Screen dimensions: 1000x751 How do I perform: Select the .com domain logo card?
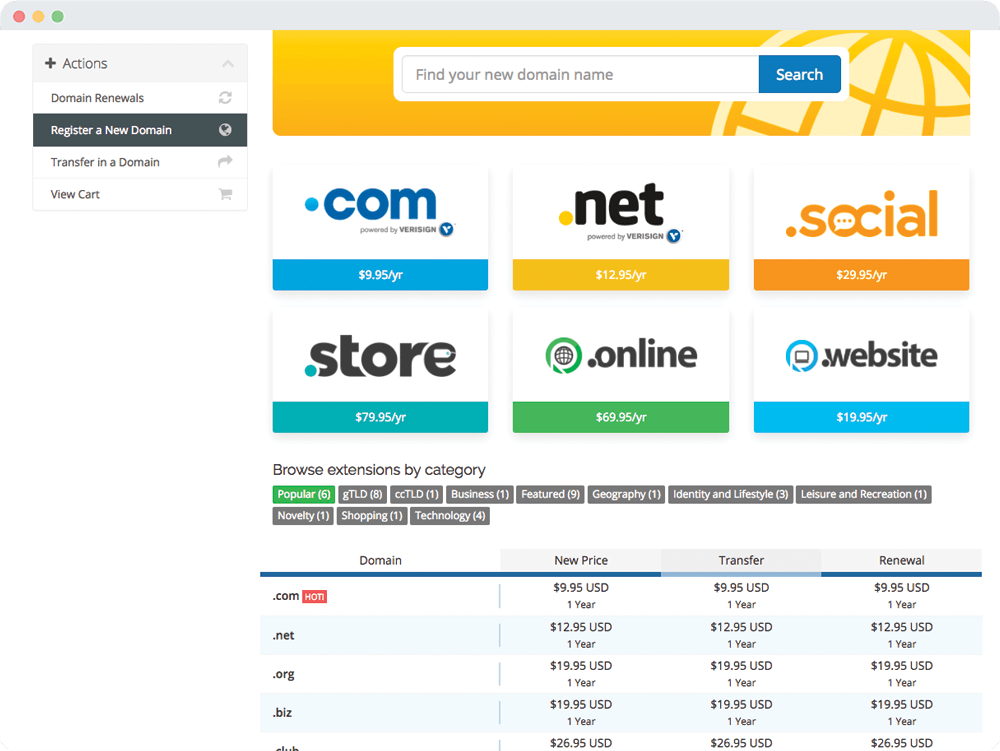[380, 213]
